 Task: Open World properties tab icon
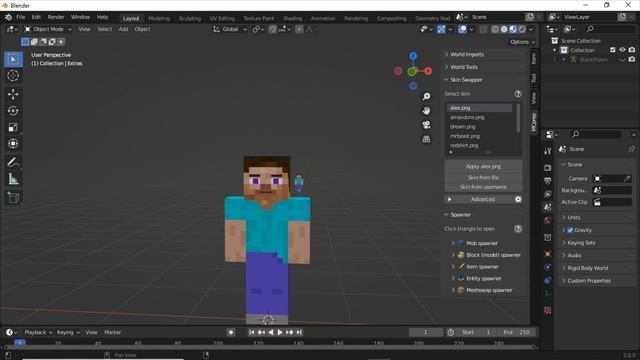coord(548,220)
